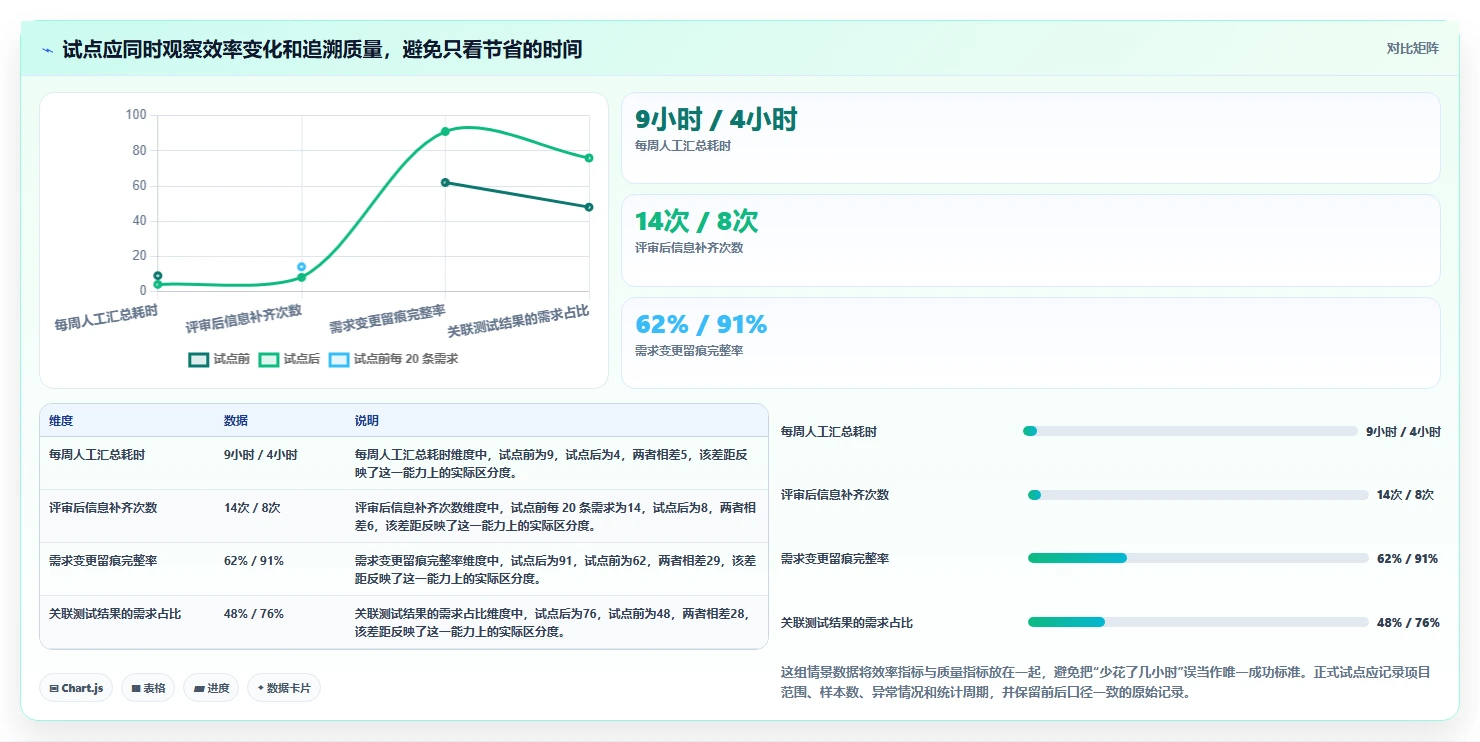
Task: Click progress value 48% / 76%
Action: (1408, 623)
